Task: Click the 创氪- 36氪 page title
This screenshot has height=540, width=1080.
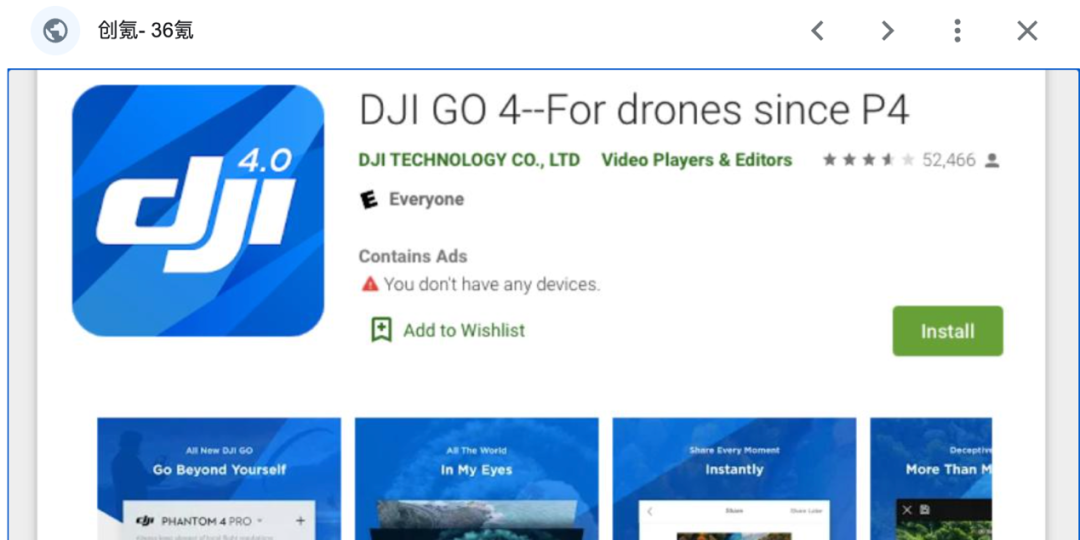Action: click(145, 30)
